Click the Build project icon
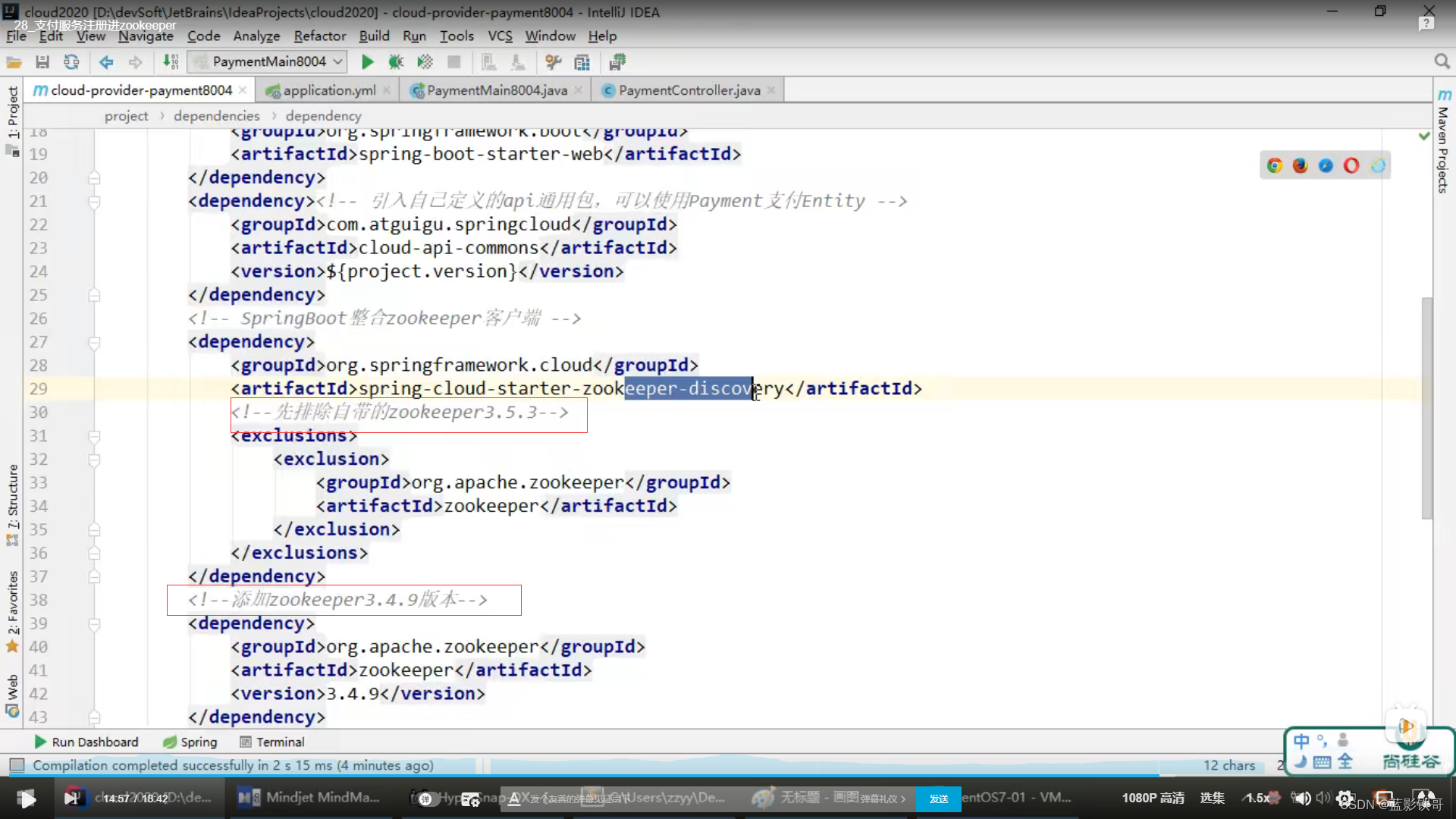Viewport: 1456px width, 819px height. pyautogui.click(x=171, y=62)
